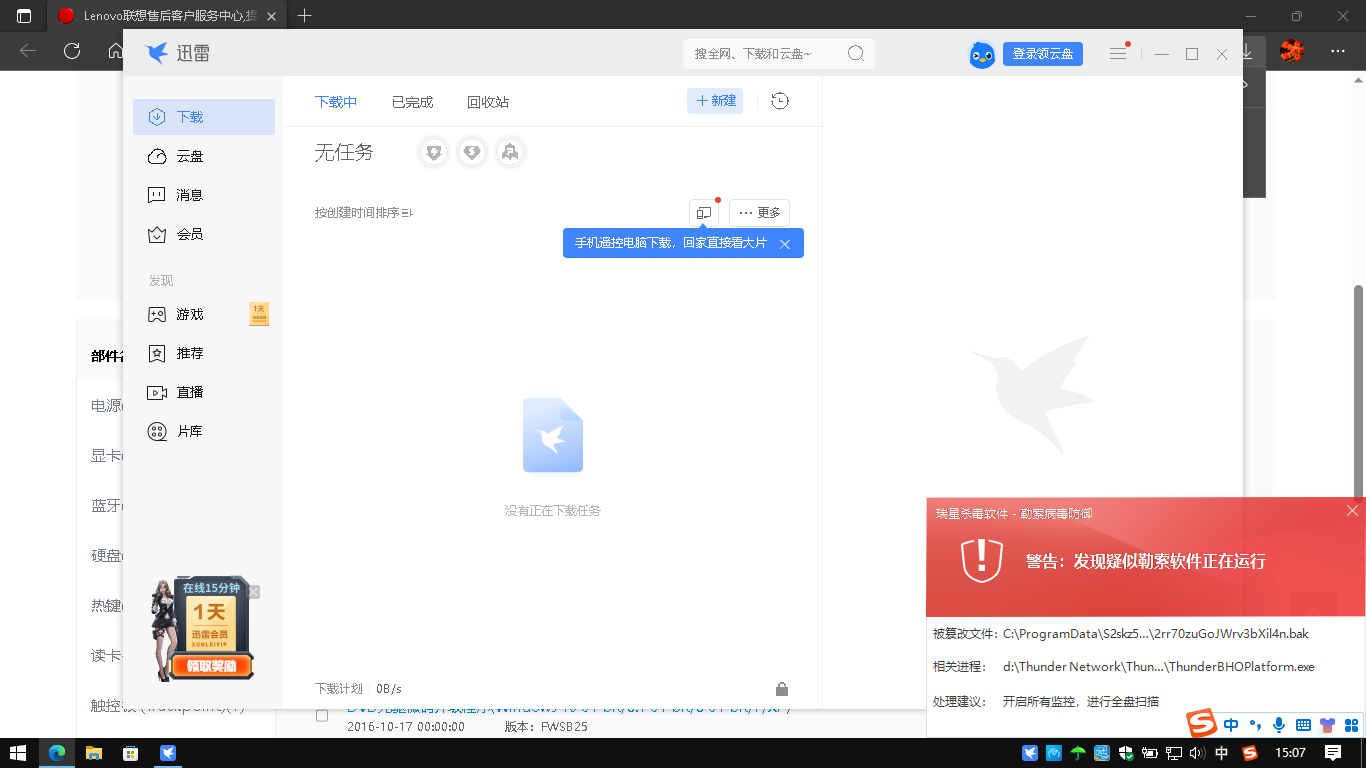Click the speaker volume tray icon
The image size is (1366, 768).
click(1197, 753)
